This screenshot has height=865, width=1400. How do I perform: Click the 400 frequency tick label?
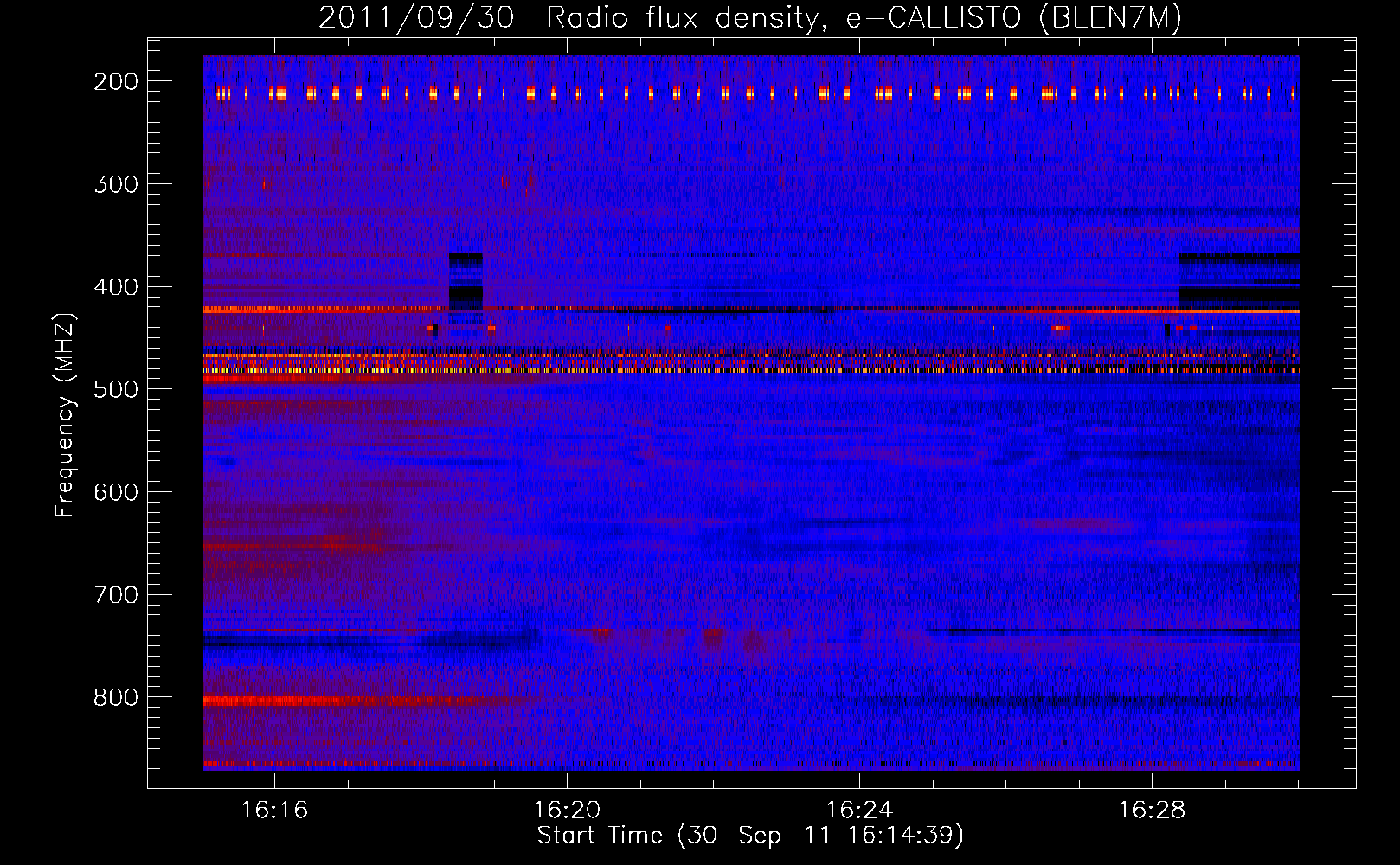point(116,287)
